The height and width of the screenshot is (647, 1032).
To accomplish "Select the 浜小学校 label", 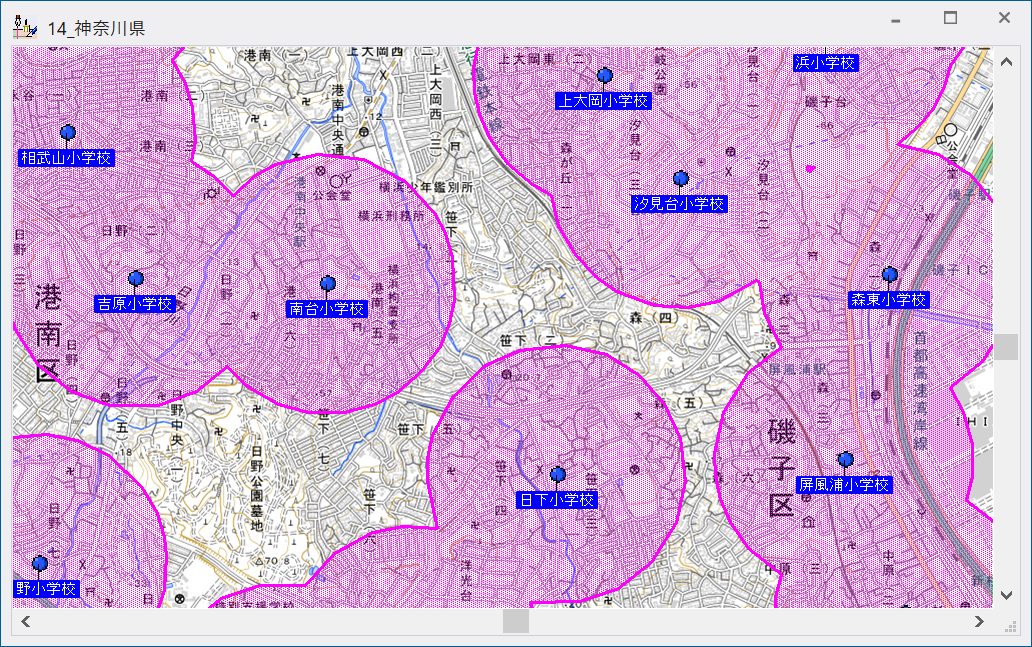I will tap(825, 63).
